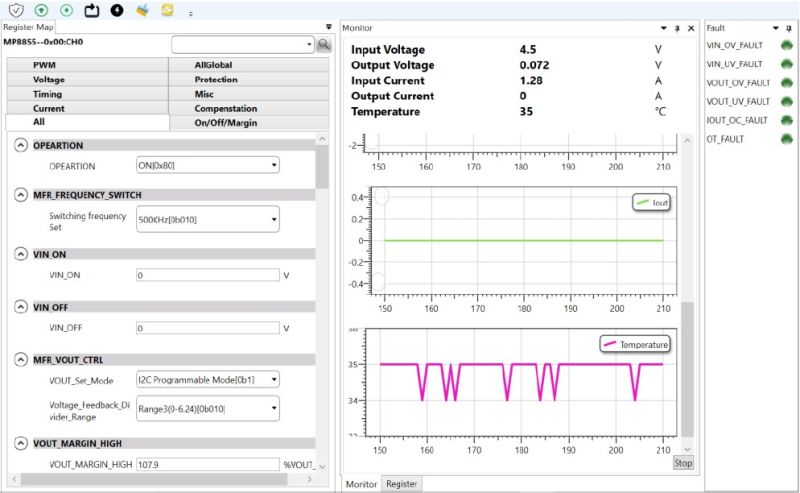
Task: Open the Switching frequency 500KHz dropdown
Action: pos(208,219)
